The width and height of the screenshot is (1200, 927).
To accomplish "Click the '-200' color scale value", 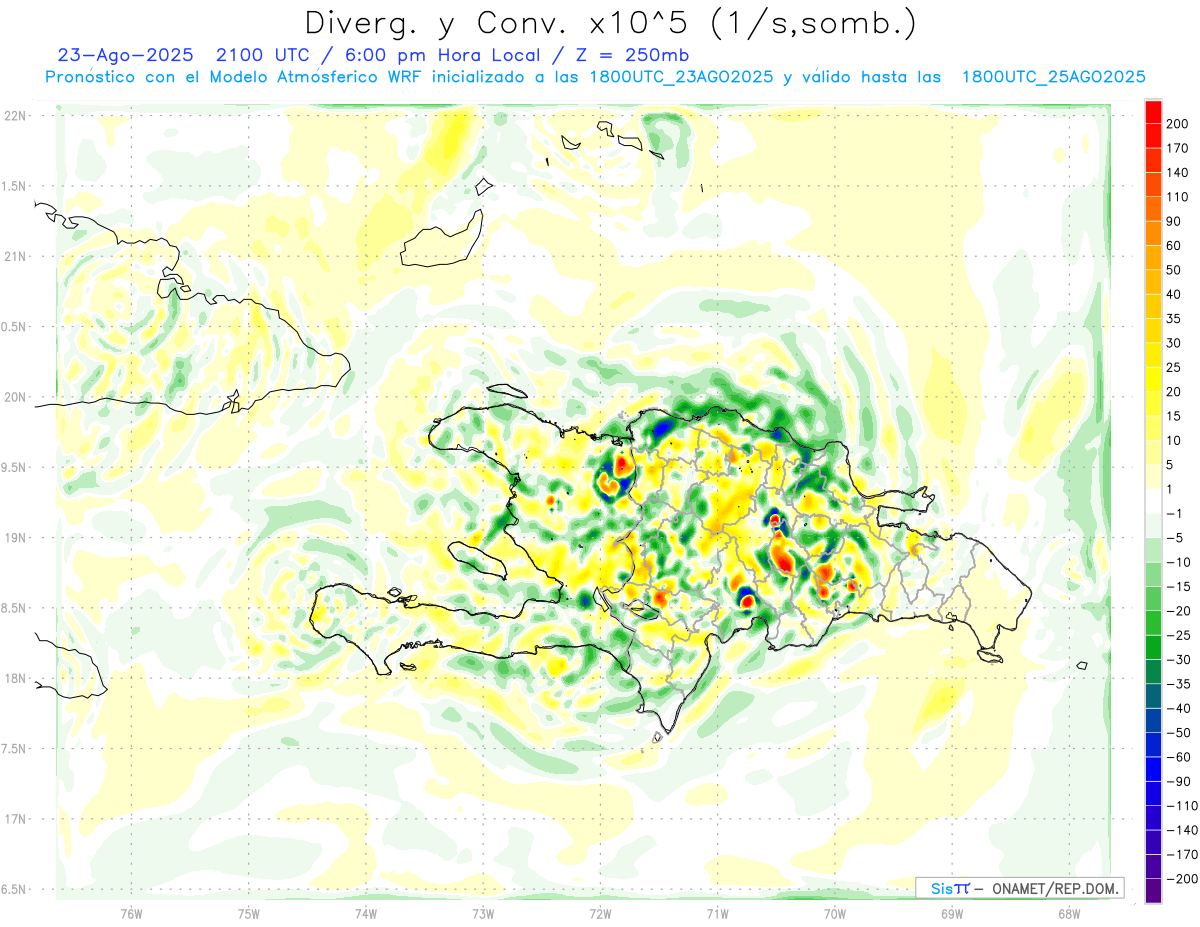I will [1181, 879].
